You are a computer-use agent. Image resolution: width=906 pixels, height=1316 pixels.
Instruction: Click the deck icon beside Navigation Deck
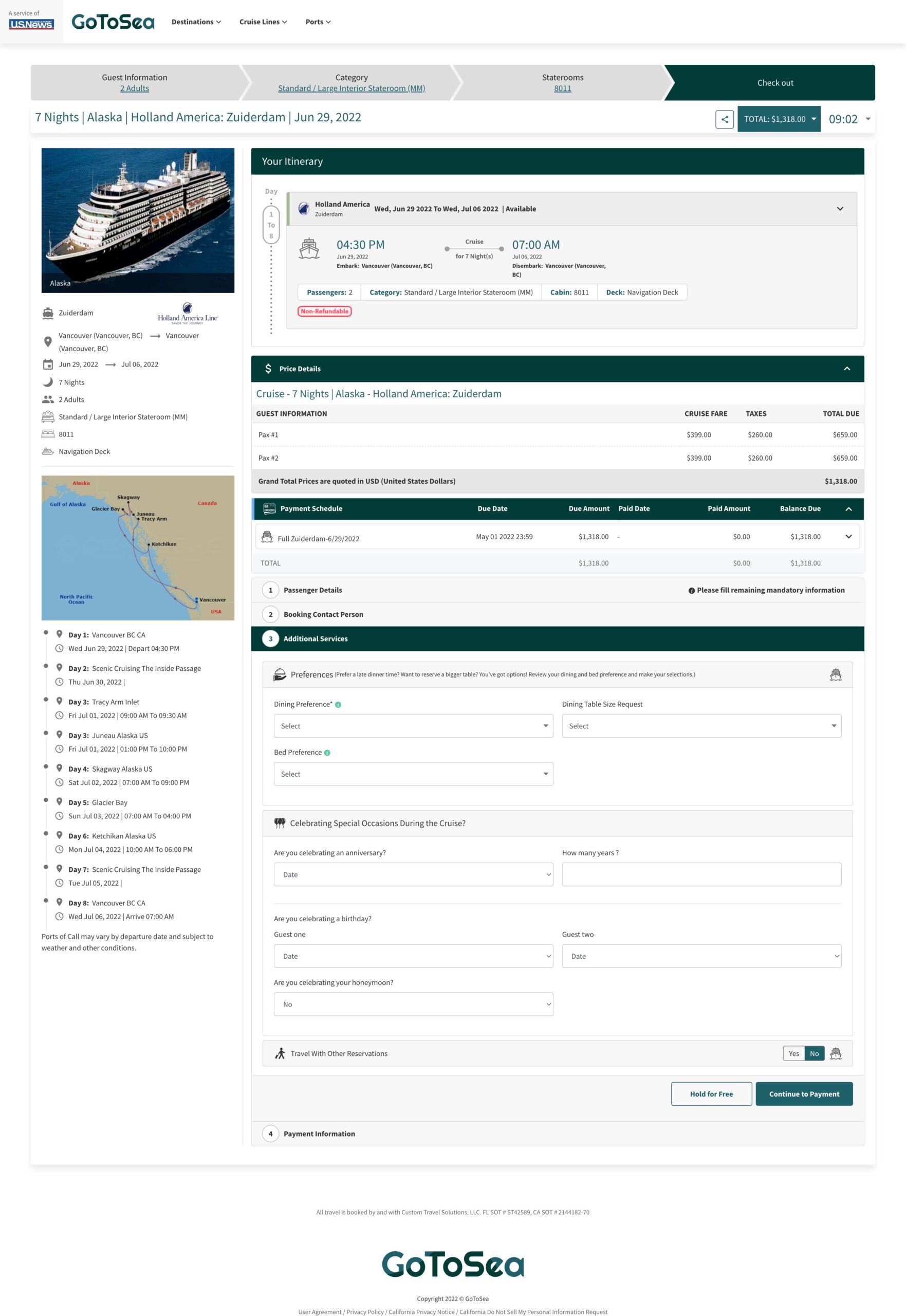[48, 451]
